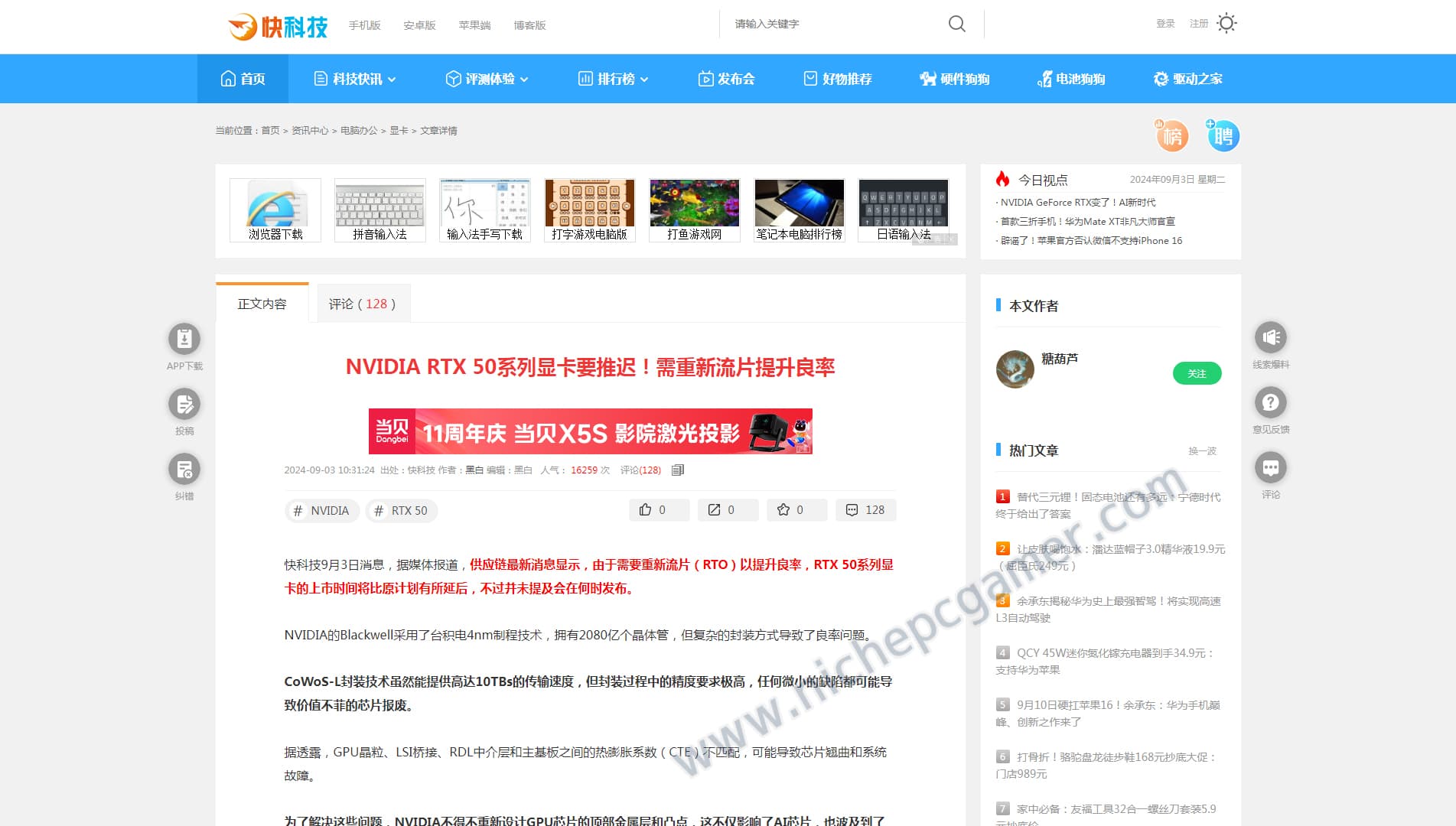Screen dimensions: 1456x826
Task: Click the search magnifier icon
Action: [956, 24]
